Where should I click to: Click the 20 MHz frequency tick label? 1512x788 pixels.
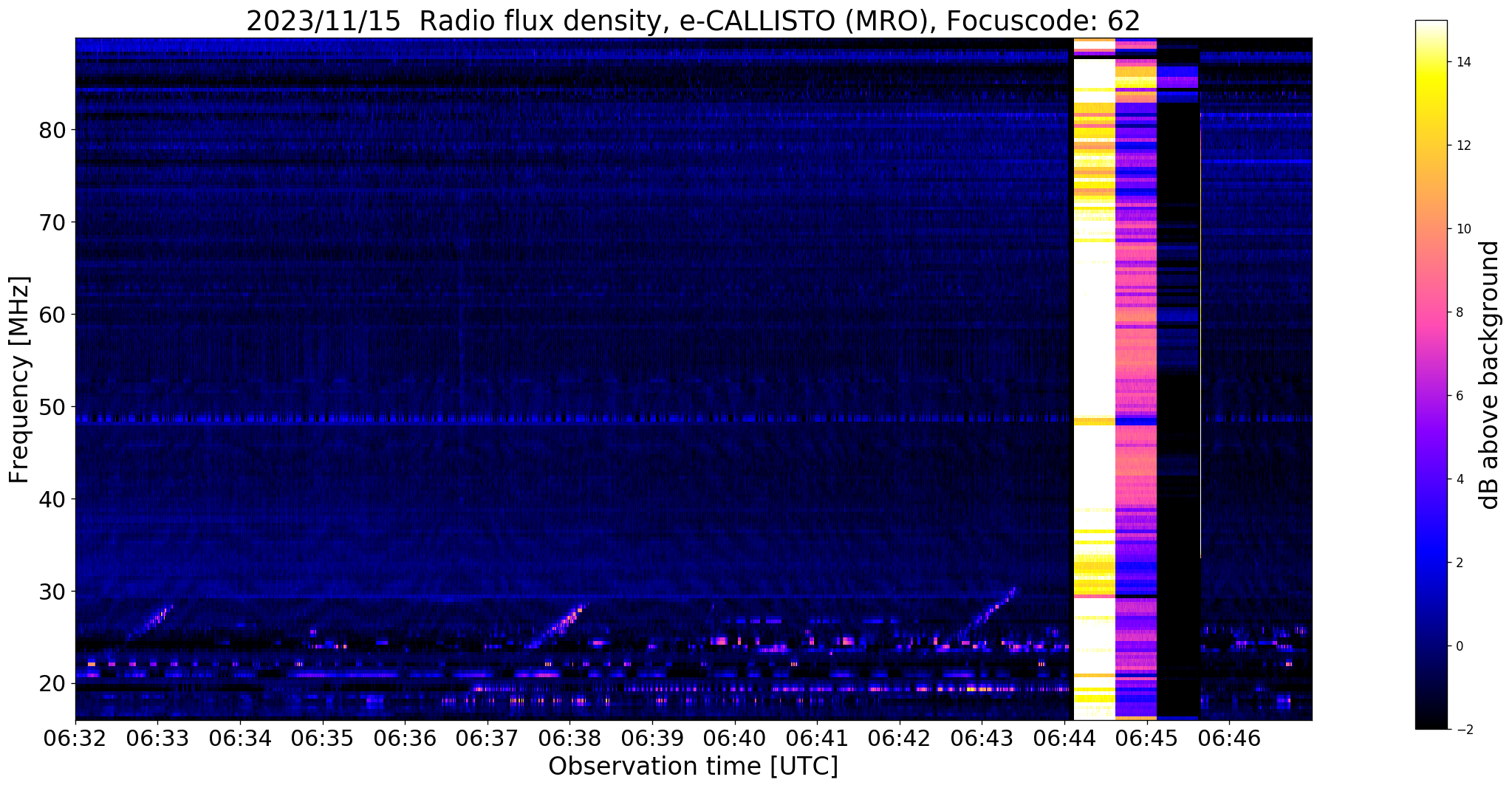(52, 684)
